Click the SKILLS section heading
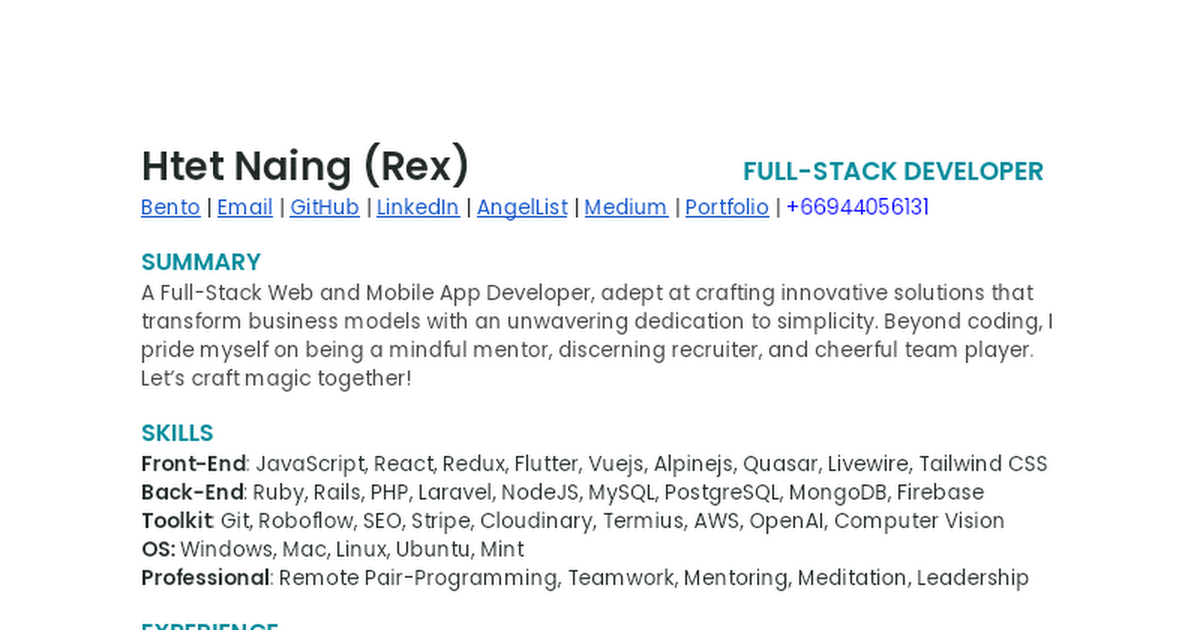The height and width of the screenshot is (630, 1200). [x=177, y=433]
